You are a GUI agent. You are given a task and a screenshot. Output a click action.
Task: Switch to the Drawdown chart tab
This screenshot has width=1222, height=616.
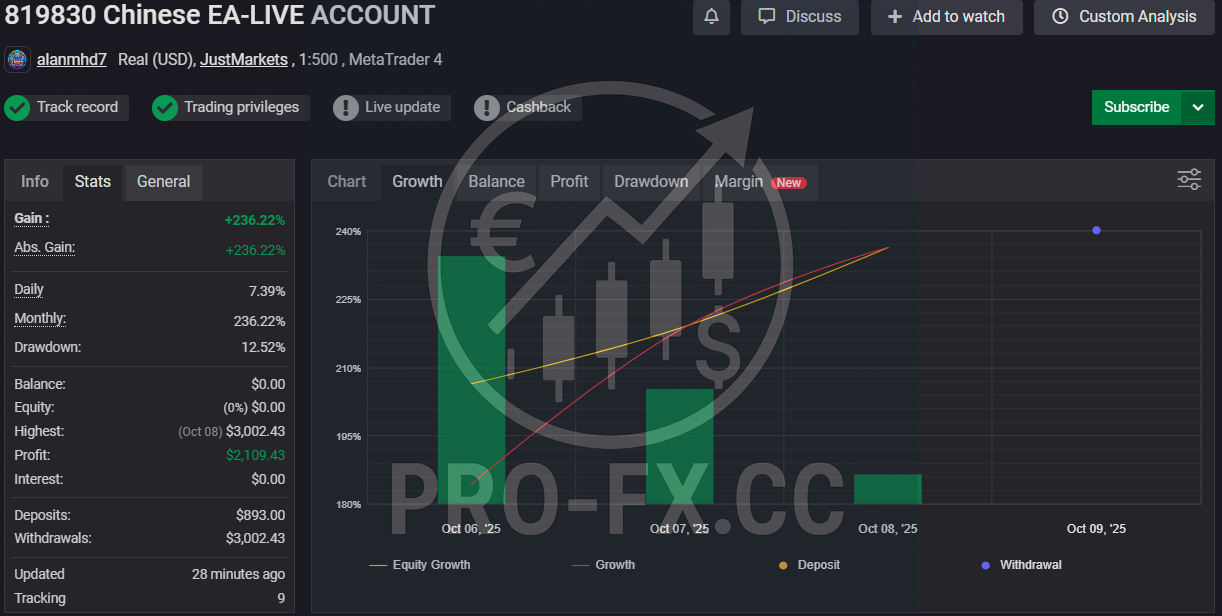[651, 182]
